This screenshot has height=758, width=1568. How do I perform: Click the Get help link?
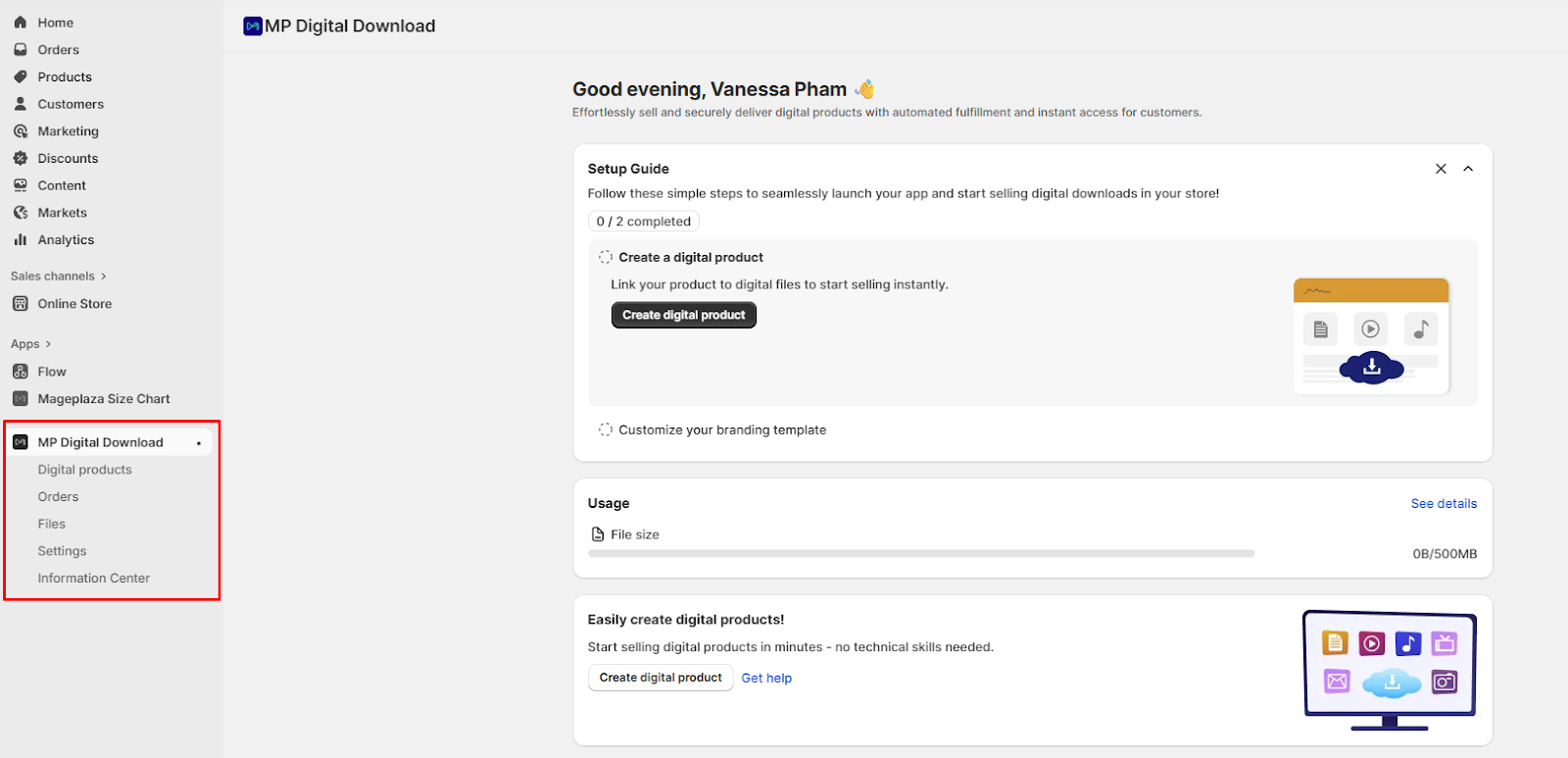(766, 678)
